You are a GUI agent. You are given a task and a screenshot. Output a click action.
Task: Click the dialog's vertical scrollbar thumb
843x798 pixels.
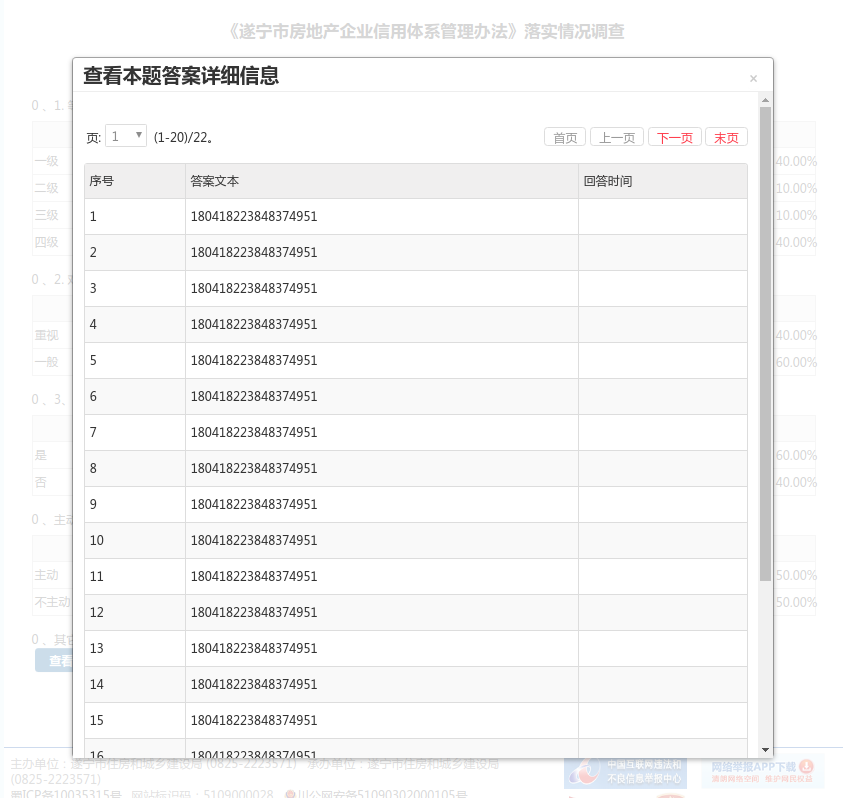point(765,340)
